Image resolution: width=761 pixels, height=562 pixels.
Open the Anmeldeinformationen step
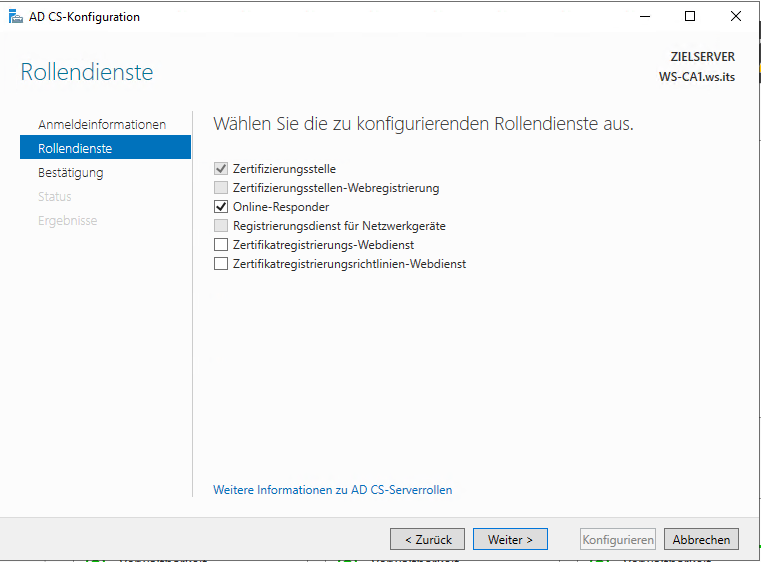pyautogui.click(x=102, y=125)
